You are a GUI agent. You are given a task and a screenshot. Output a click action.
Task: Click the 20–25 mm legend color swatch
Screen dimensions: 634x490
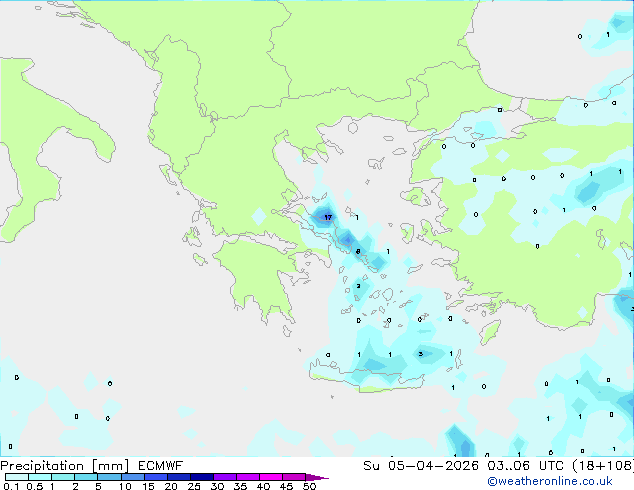click(178, 477)
